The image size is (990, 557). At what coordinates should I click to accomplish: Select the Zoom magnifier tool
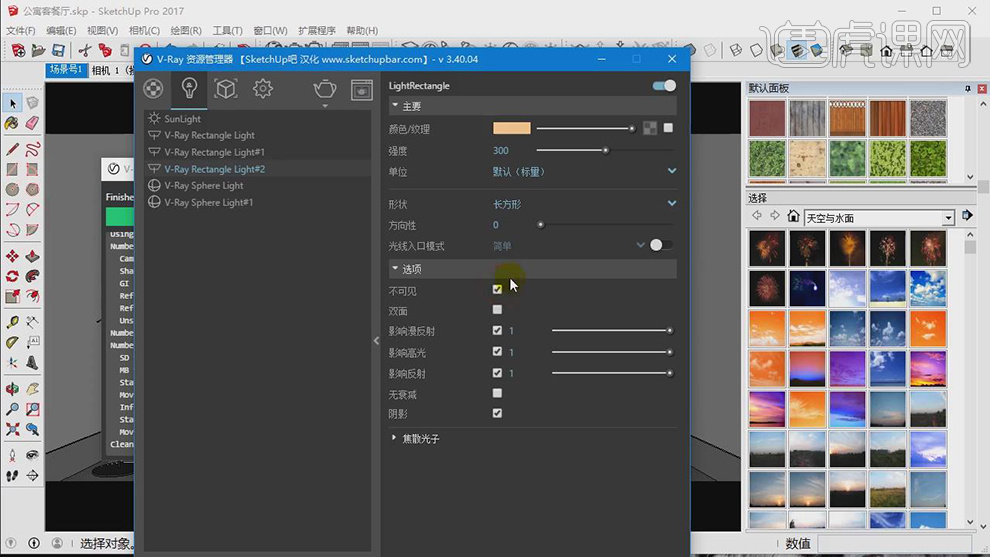click(x=12, y=409)
